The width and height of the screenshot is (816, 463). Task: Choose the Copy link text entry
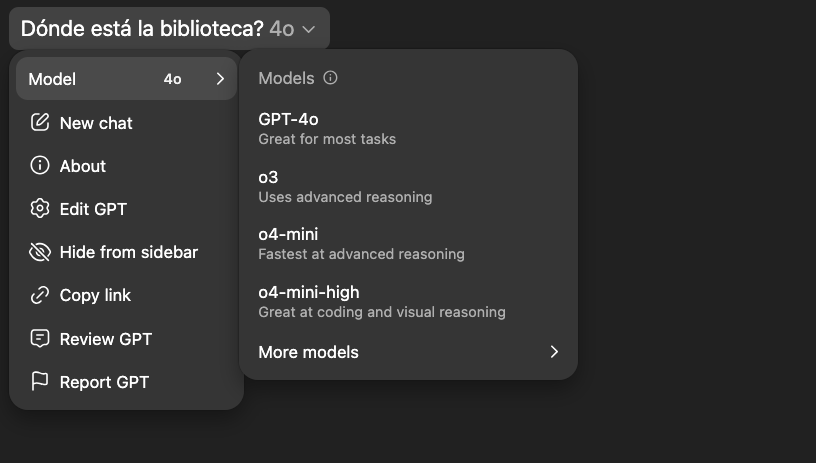coord(95,295)
